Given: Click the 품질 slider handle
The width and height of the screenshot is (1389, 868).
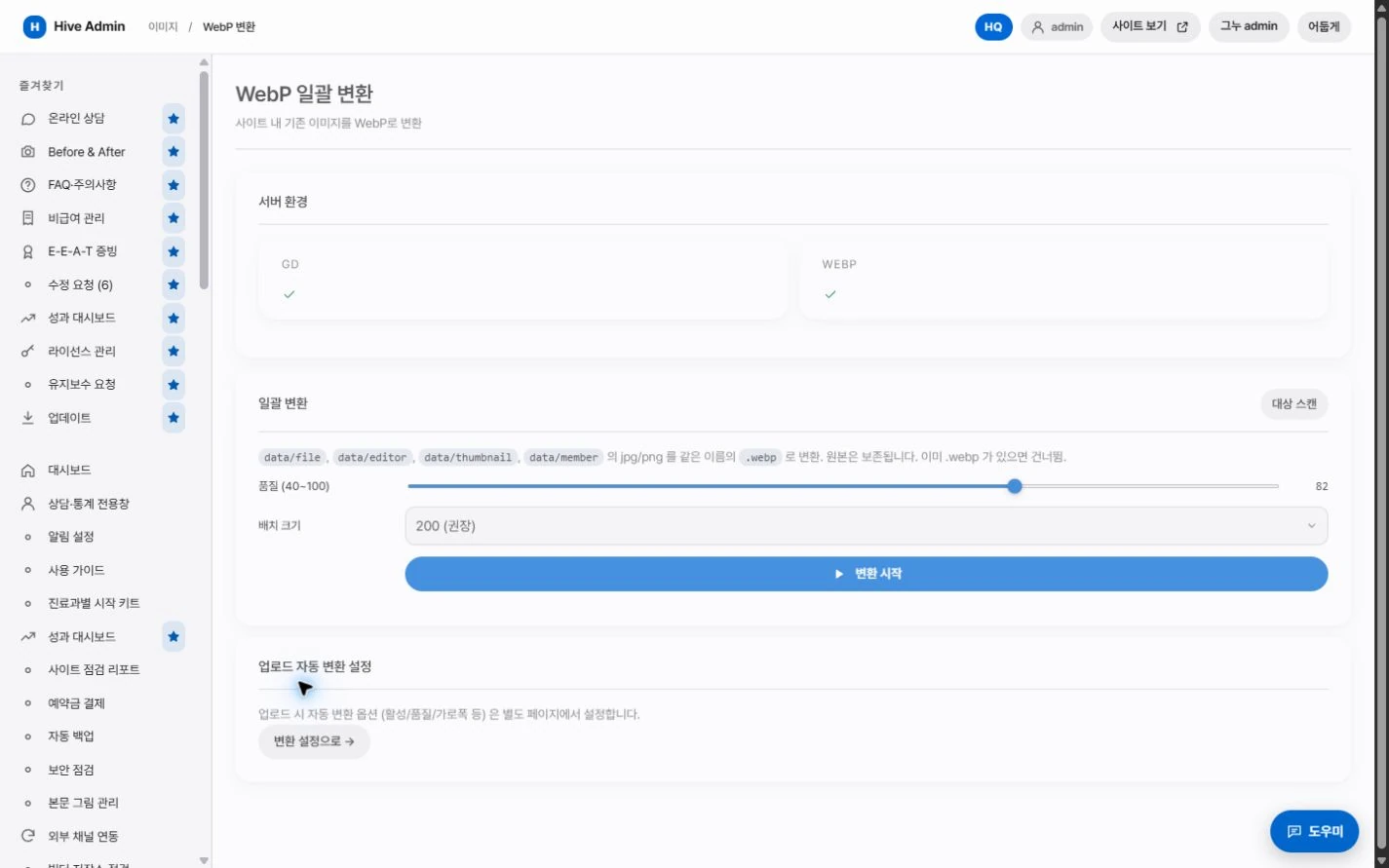Looking at the screenshot, I should [1015, 486].
